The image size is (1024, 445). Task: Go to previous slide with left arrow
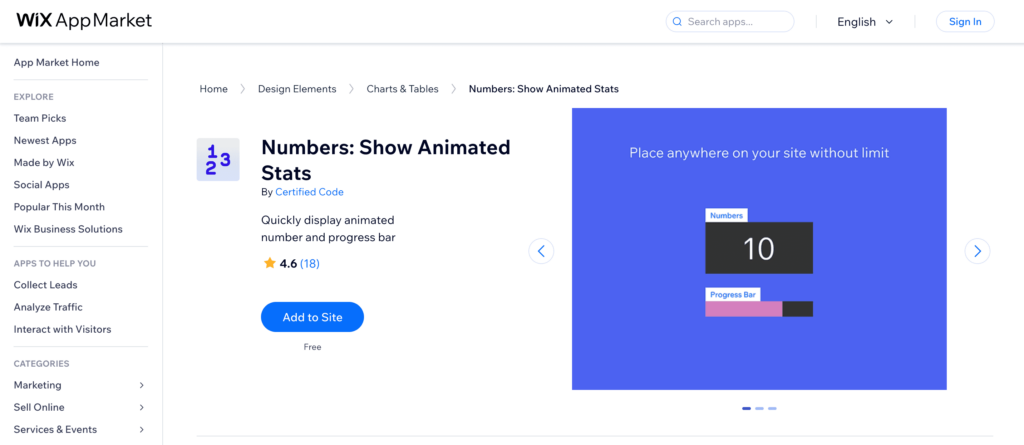541,251
